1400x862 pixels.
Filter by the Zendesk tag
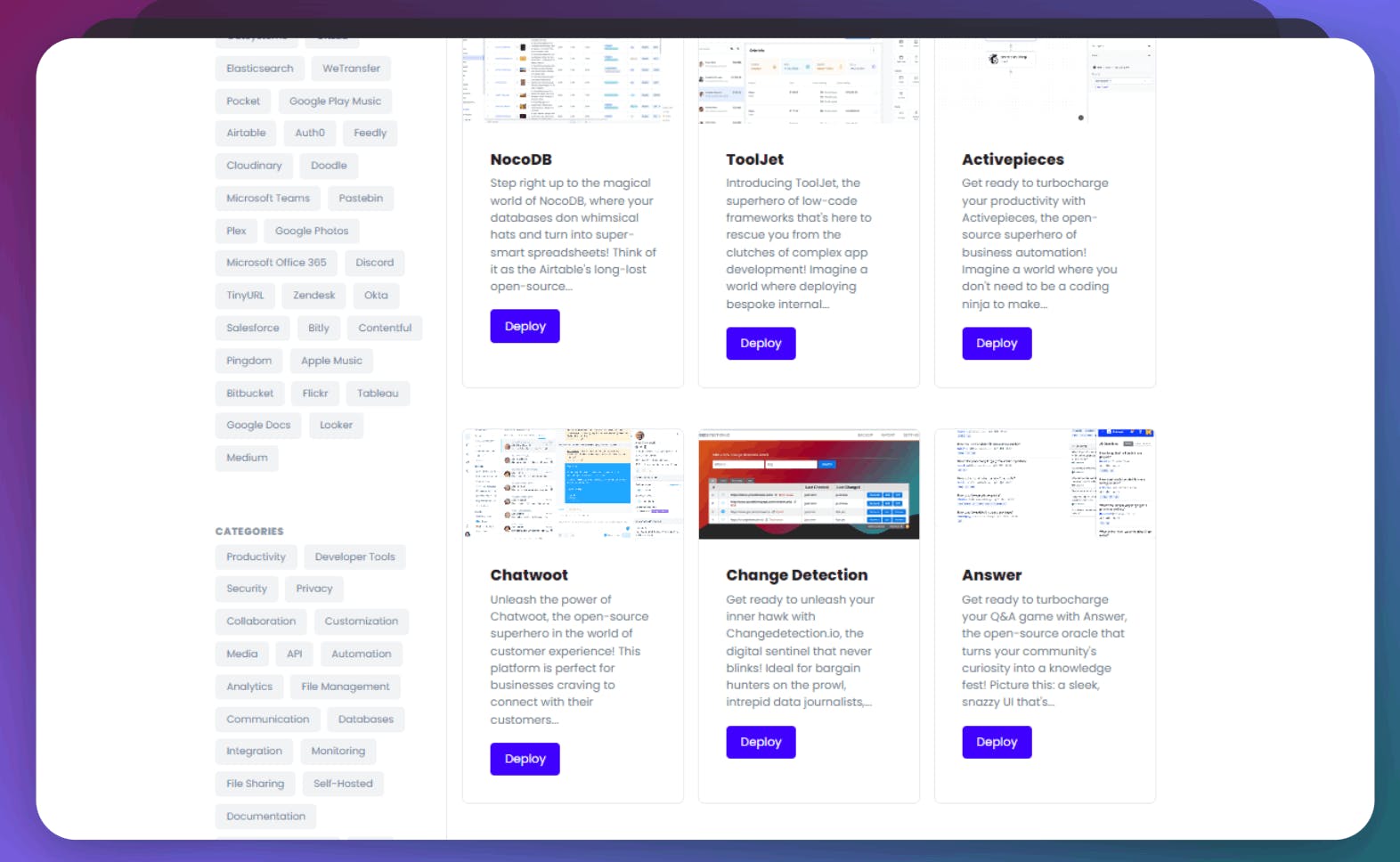[x=314, y=296]
